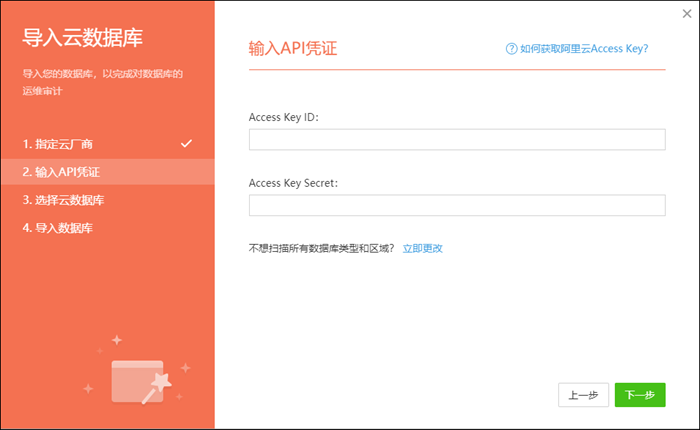Image resolution: width=700 pixels, height=430 pixels.
Task: Open the 如何获取阿里云Access Key? help link
Action: point(584,48)
